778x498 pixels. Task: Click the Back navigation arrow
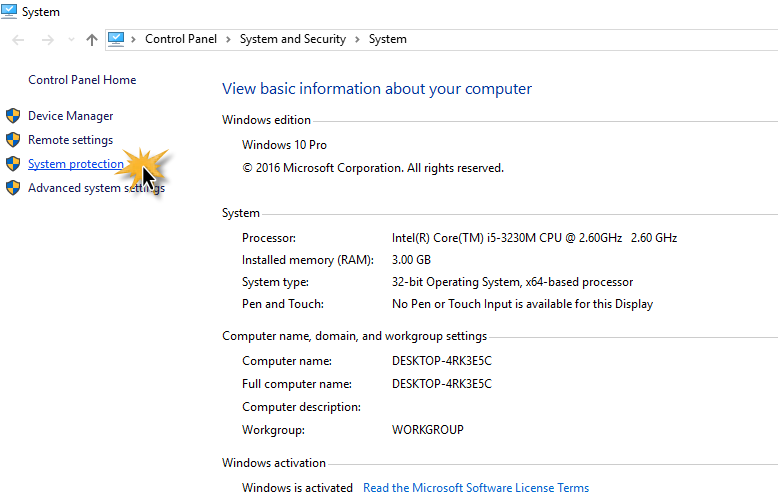point(19,40)
